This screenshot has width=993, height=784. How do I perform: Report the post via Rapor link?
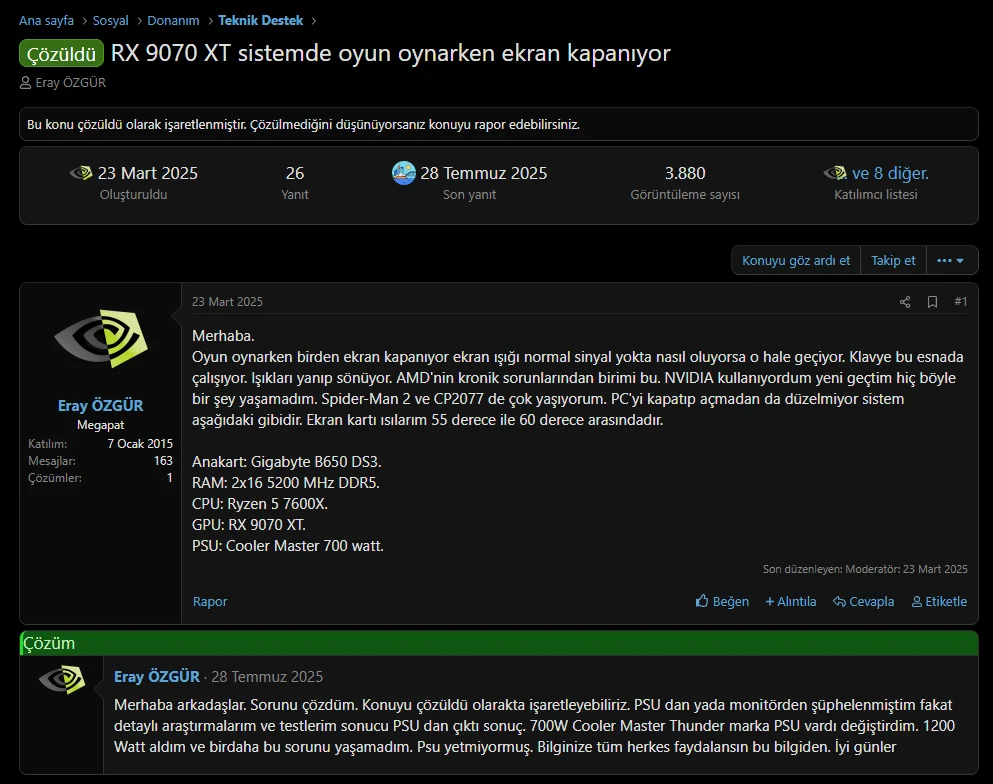[210, 602]
